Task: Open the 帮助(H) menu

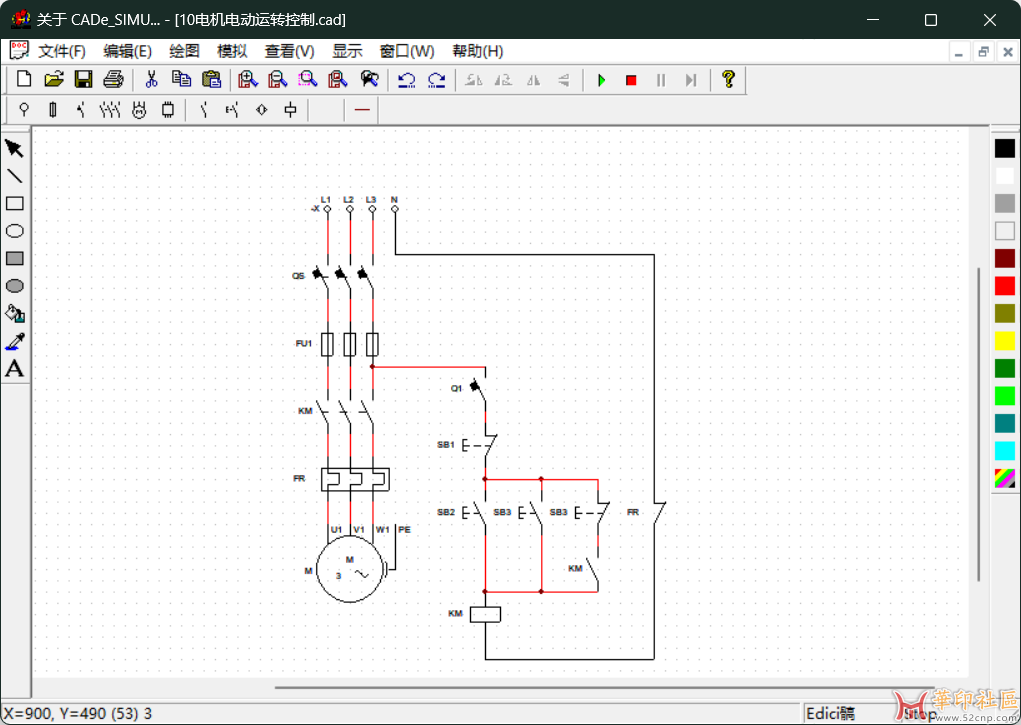Action: [477, 51]
